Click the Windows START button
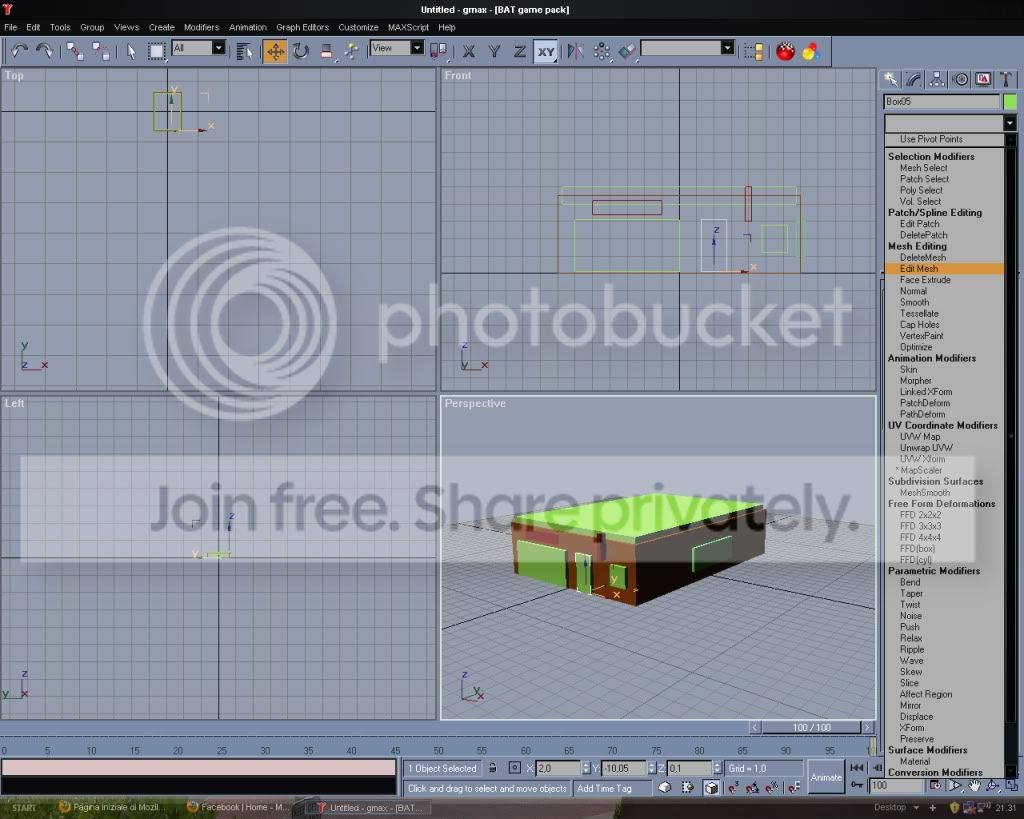Screen dimensions: 1024x819 point(23,808)
